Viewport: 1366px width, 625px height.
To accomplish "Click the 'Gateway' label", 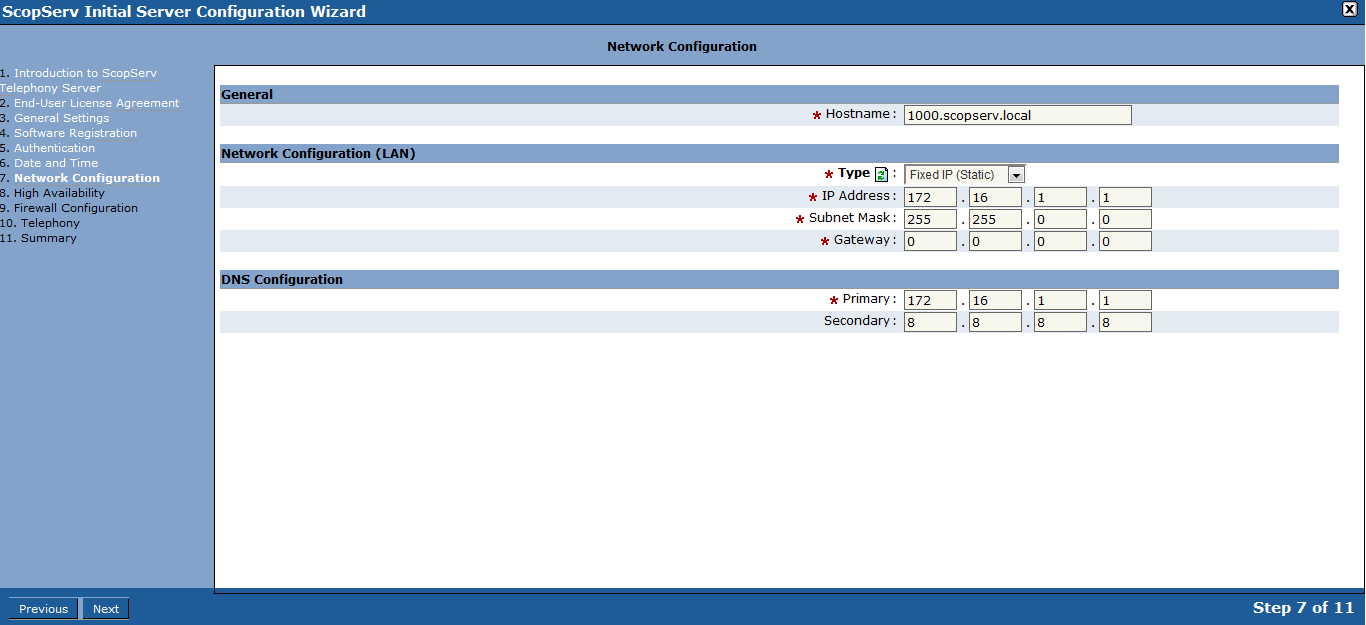I will tap(862, 240).
